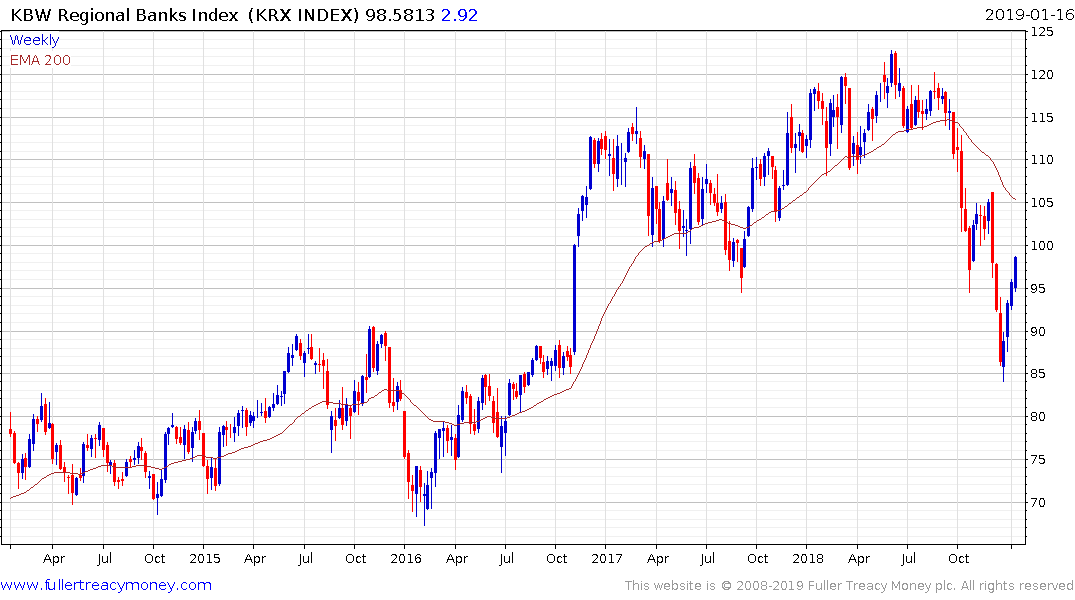
Task: Click the '(KRX INDEX)' ticker text
Action: click(x=303, y=15)
